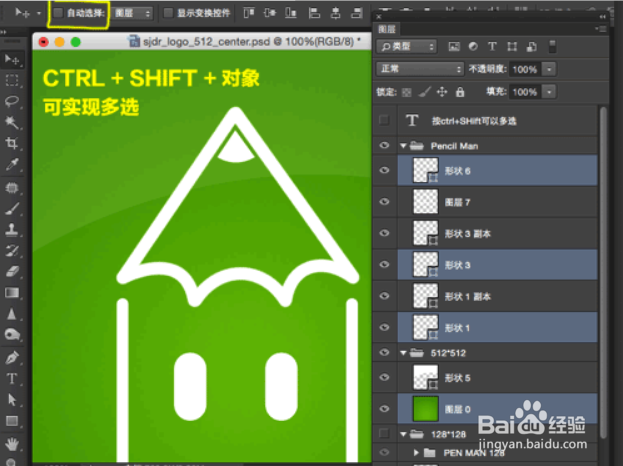Viewport: 623px width, 466px height.
Task: Enable the 自动选择 checkbox
Action: (58, 13)
